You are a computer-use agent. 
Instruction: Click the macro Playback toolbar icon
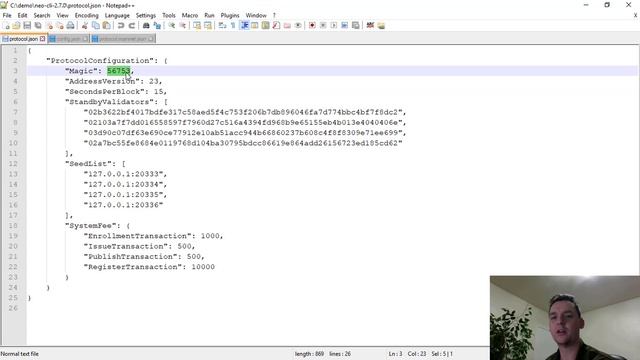coord(333,25)
